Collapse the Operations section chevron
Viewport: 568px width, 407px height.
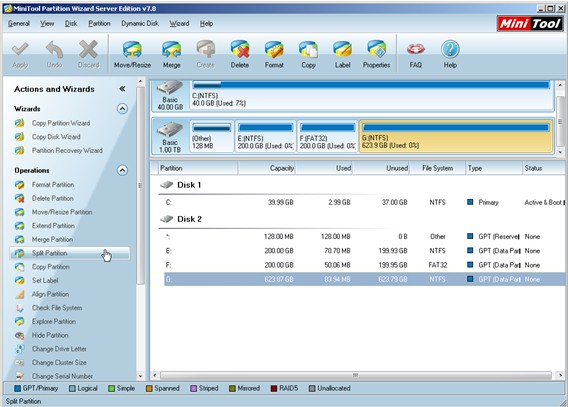tap(122, 170)
